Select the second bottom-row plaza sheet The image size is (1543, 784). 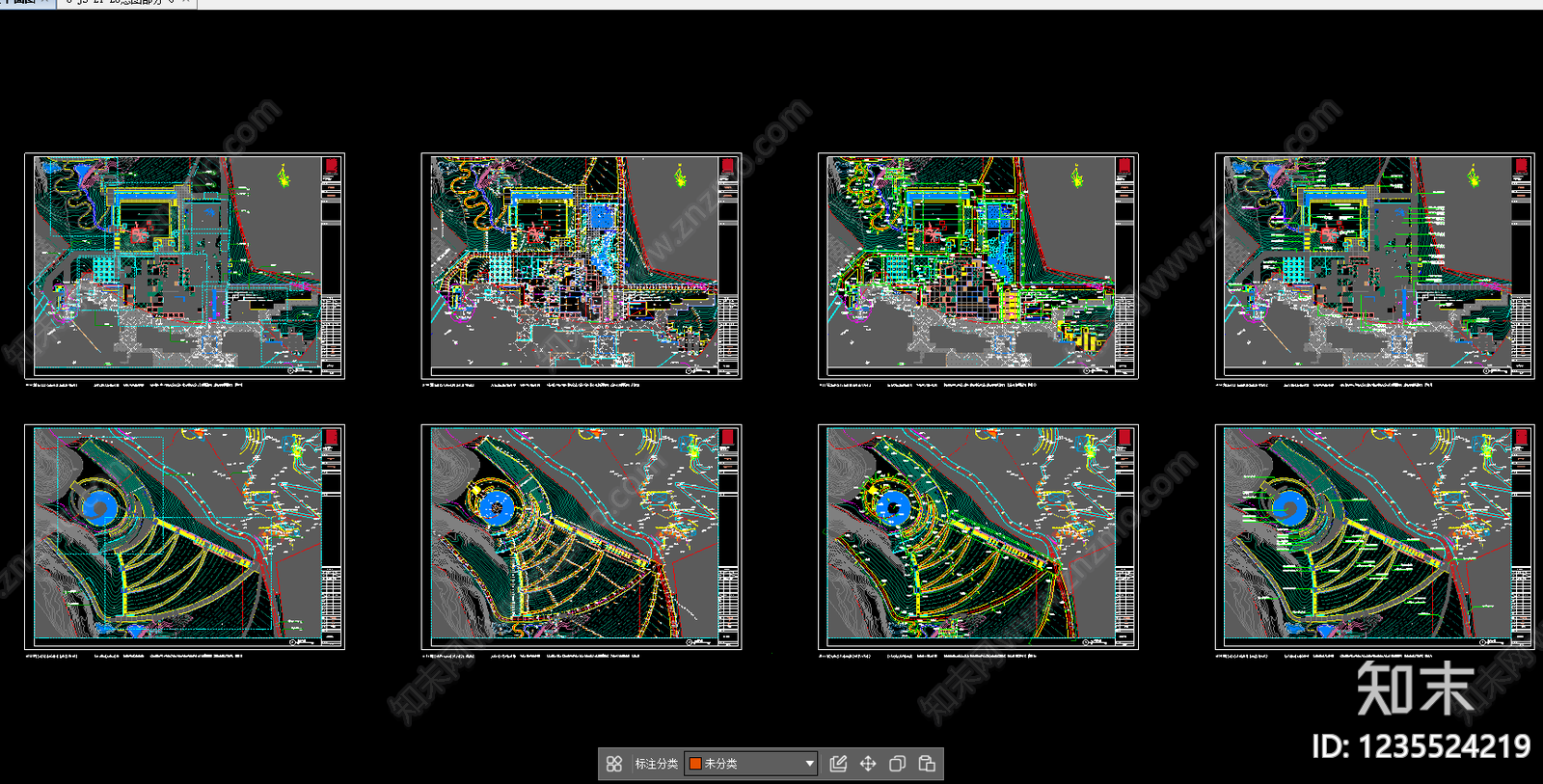click(582, 537)
